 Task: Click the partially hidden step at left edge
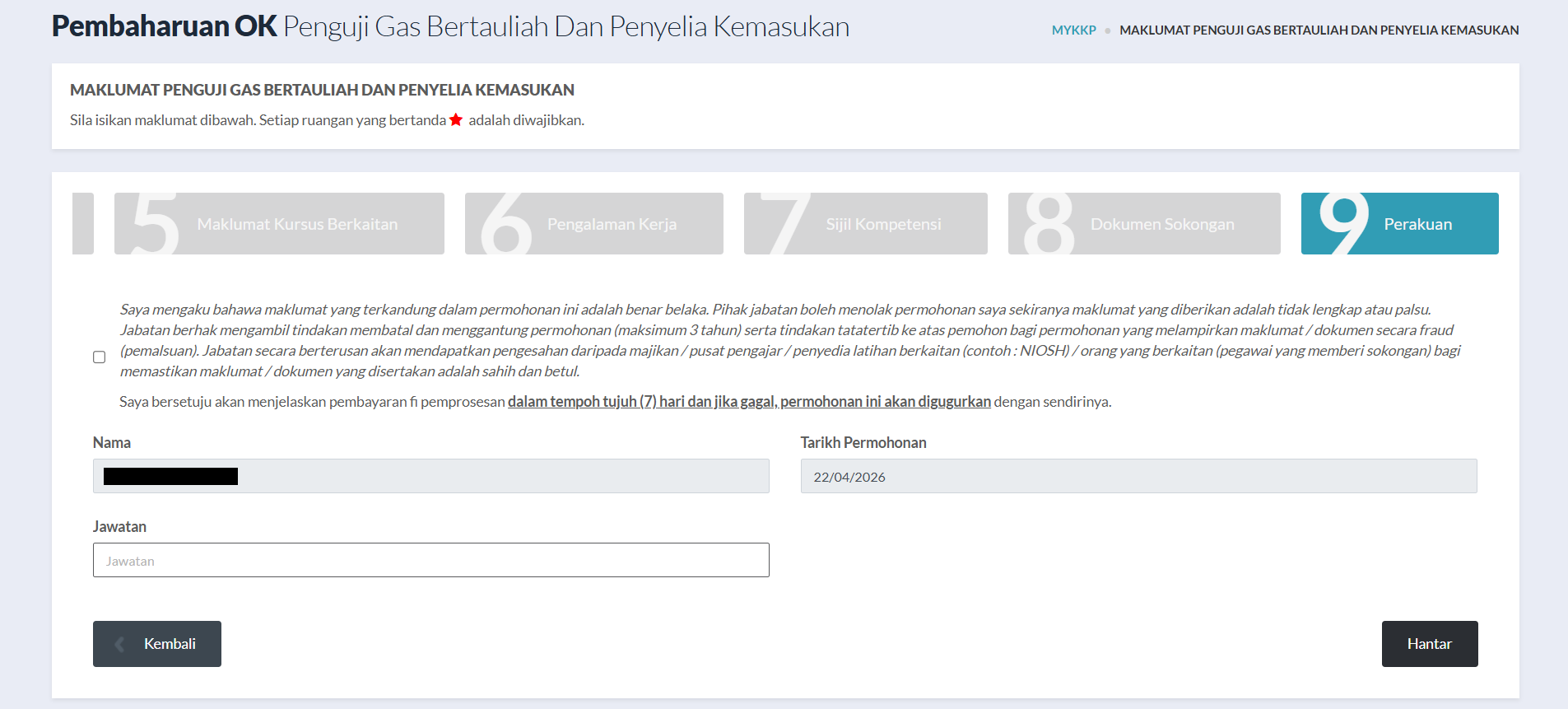click(83, 224)
